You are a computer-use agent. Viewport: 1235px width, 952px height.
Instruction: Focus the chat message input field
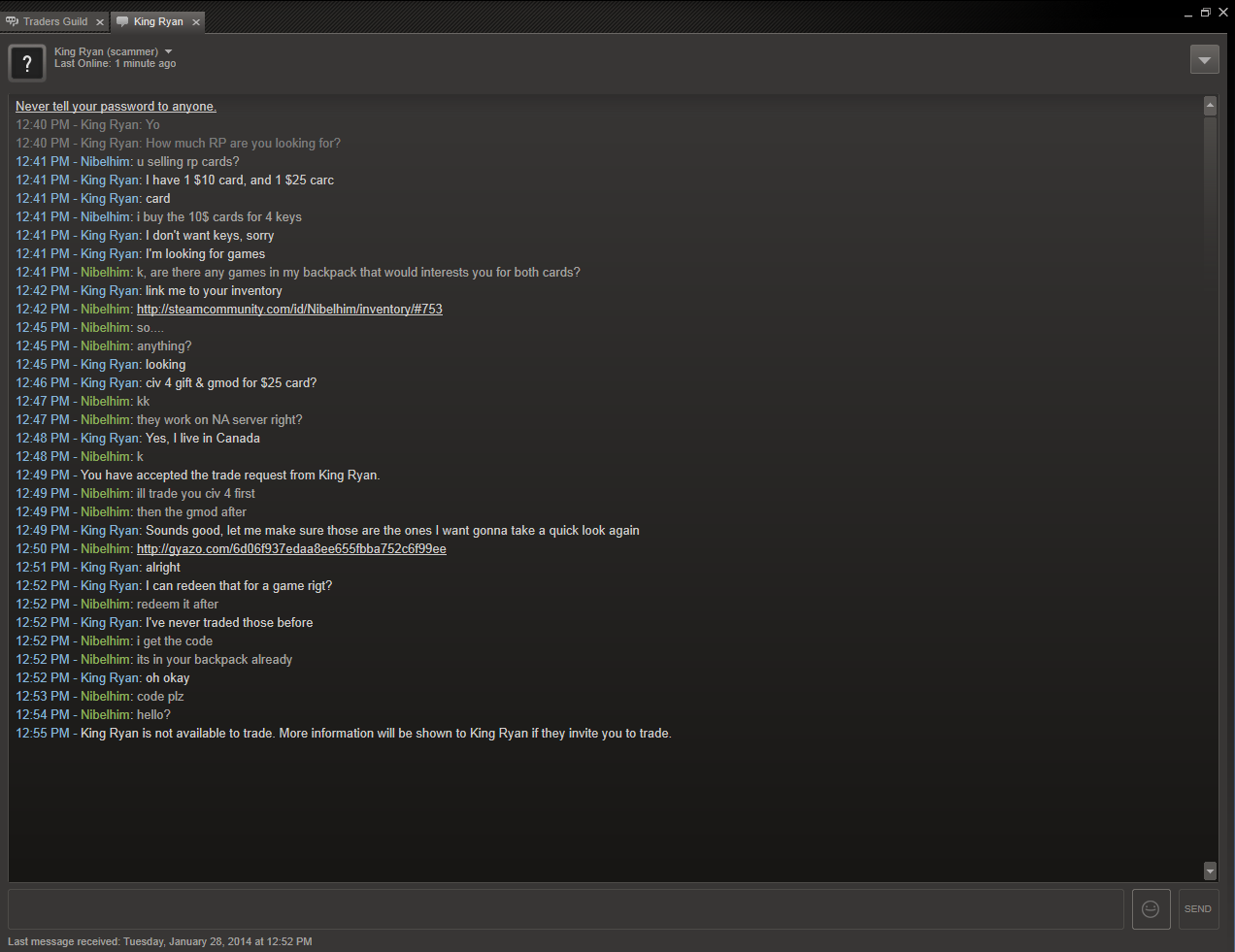point(566,909)
